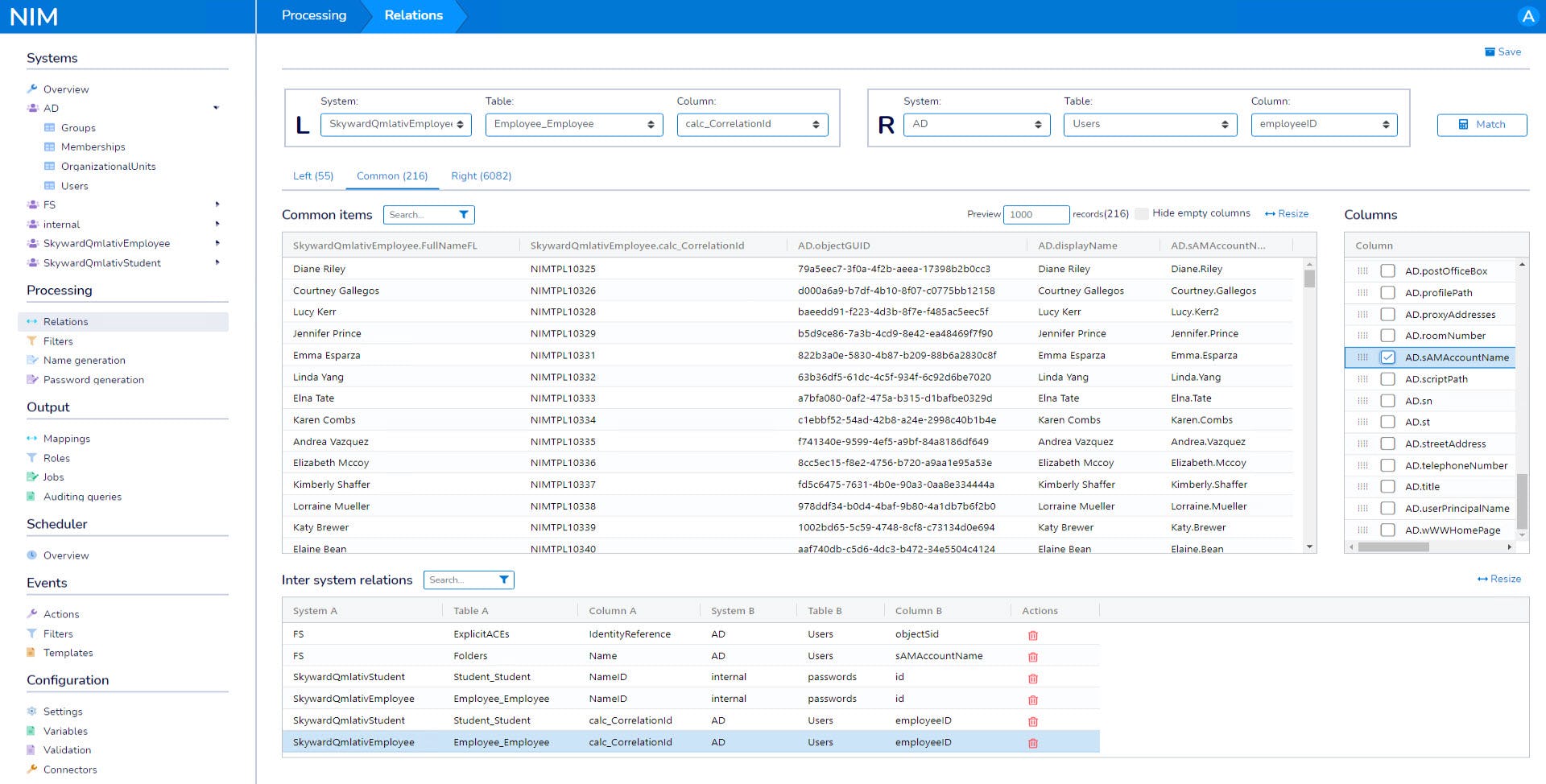Click the Password generation key icon
This screenshot has height=784, width=1546.
(32, 379)
